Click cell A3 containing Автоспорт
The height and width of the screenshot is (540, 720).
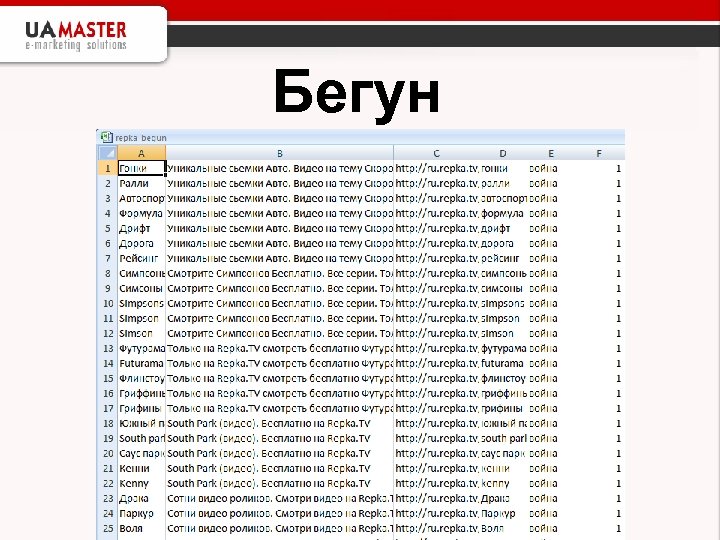pos(141,198)
